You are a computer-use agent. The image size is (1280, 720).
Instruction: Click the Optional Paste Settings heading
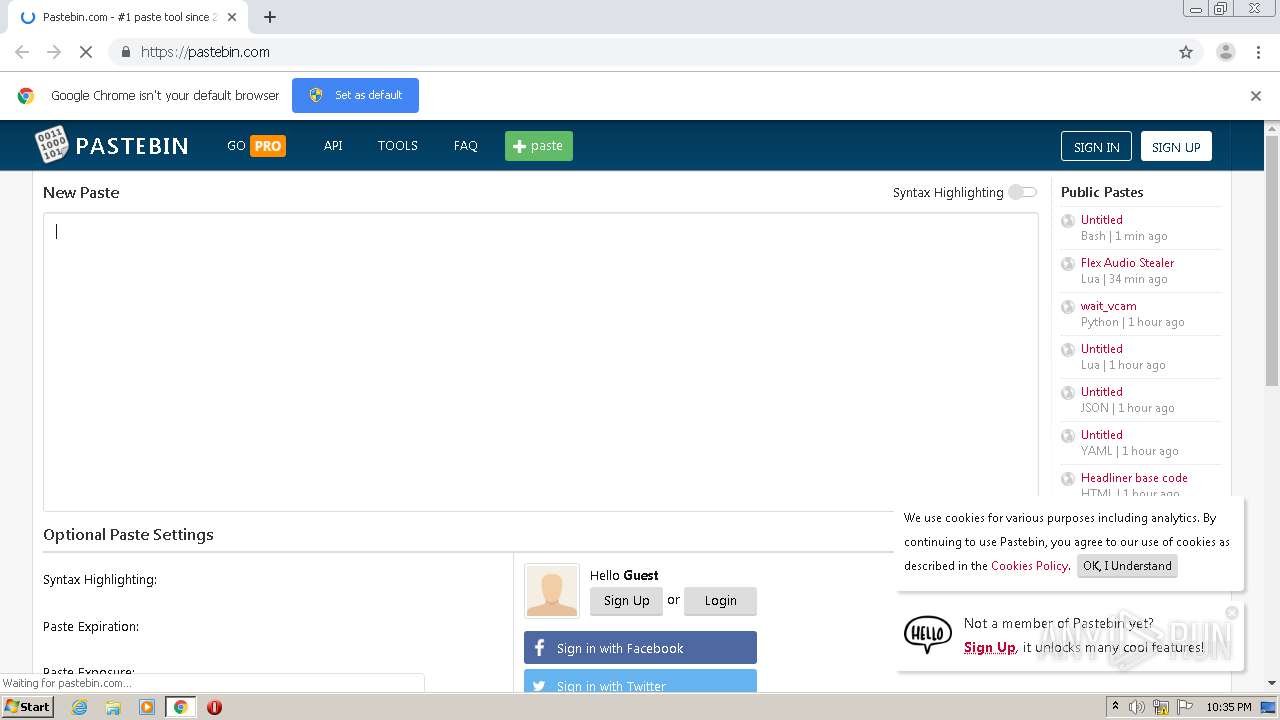pos(128,535)
